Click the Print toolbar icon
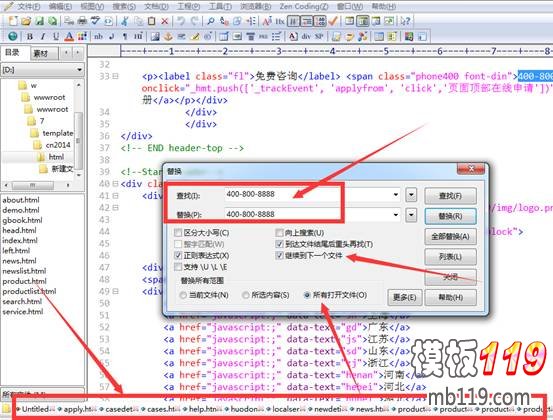 coord(82,21)
